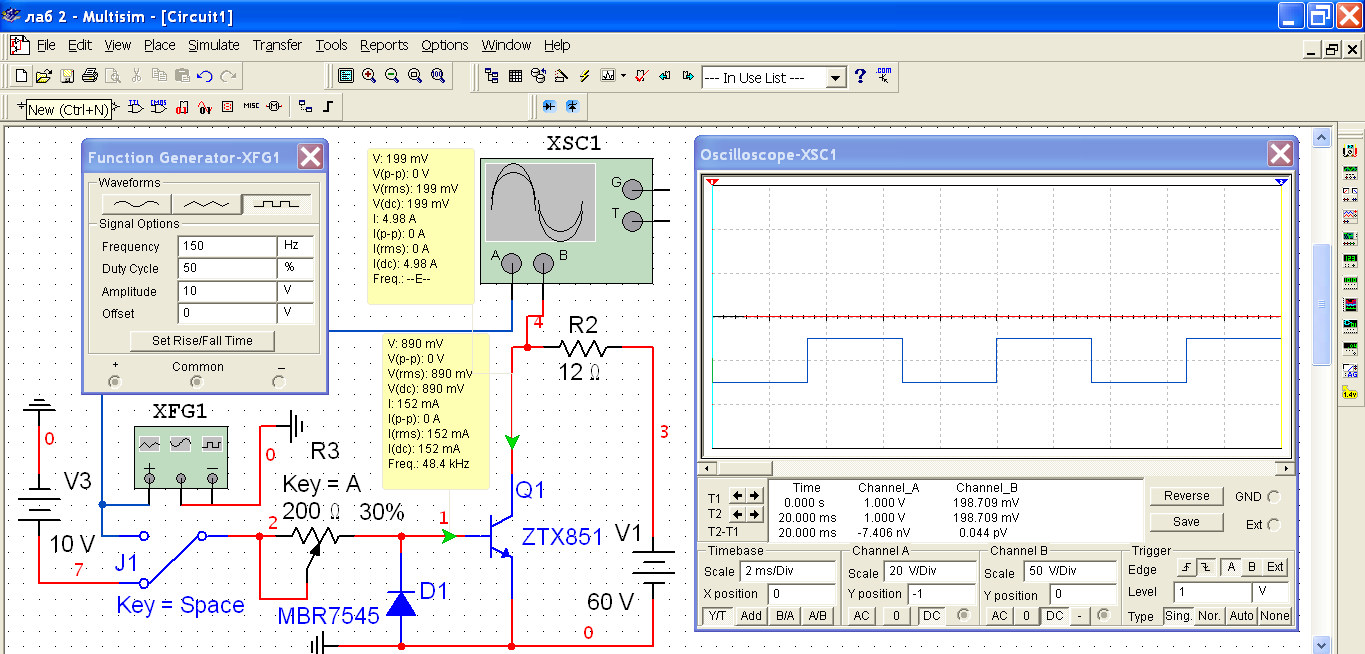This screenshot has height=654, width=1365.
Task: Set trigger type to Auto
Action: (1241, 616)
